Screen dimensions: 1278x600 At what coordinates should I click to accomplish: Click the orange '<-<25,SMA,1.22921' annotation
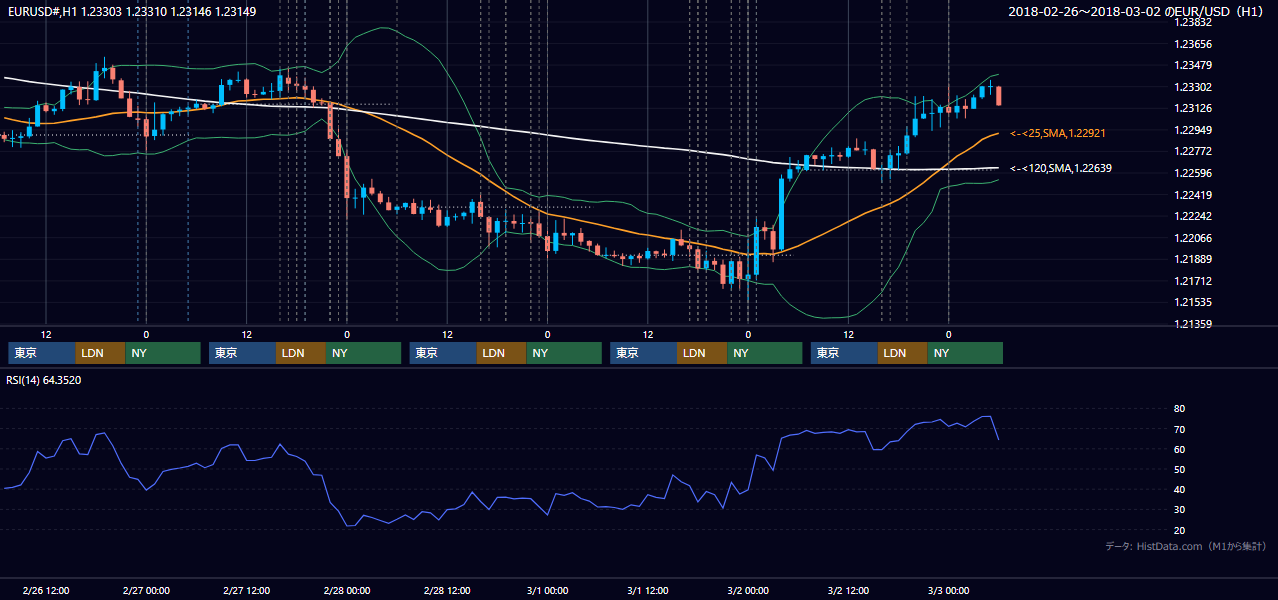click(1057, 133)
